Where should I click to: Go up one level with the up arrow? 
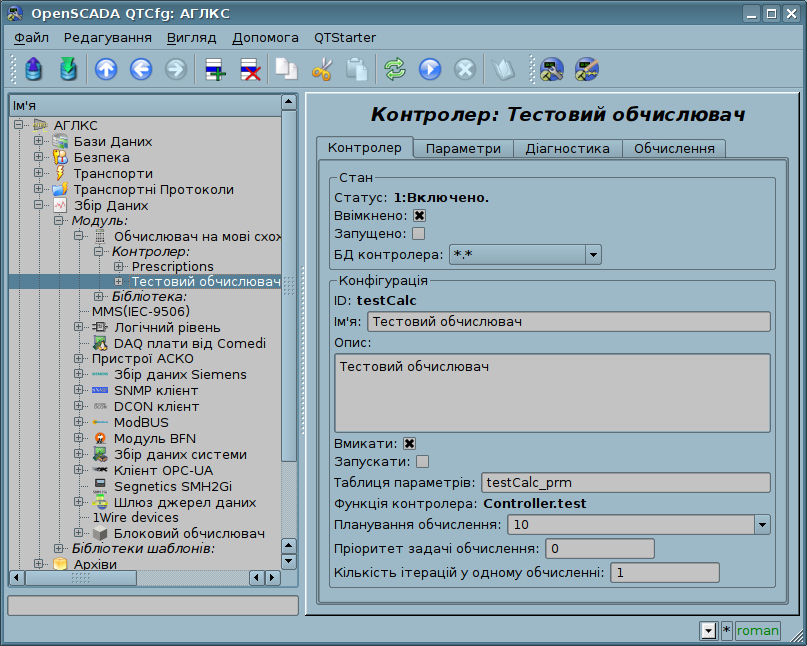105,69
